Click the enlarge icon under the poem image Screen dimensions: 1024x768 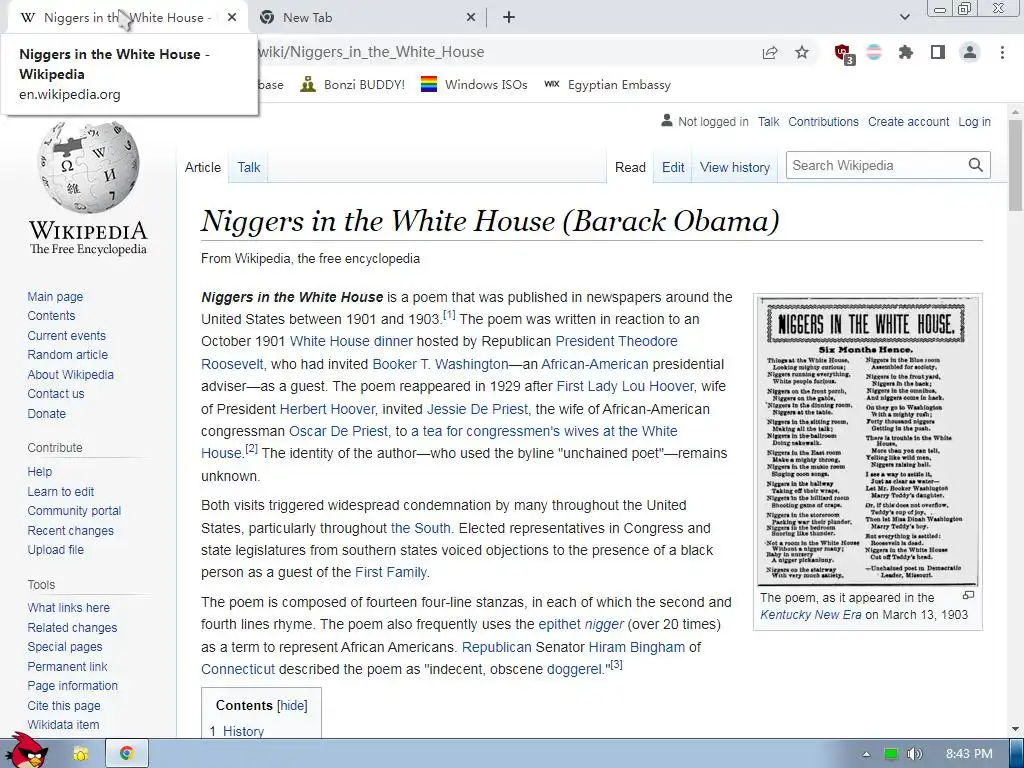tap(968, 595)
